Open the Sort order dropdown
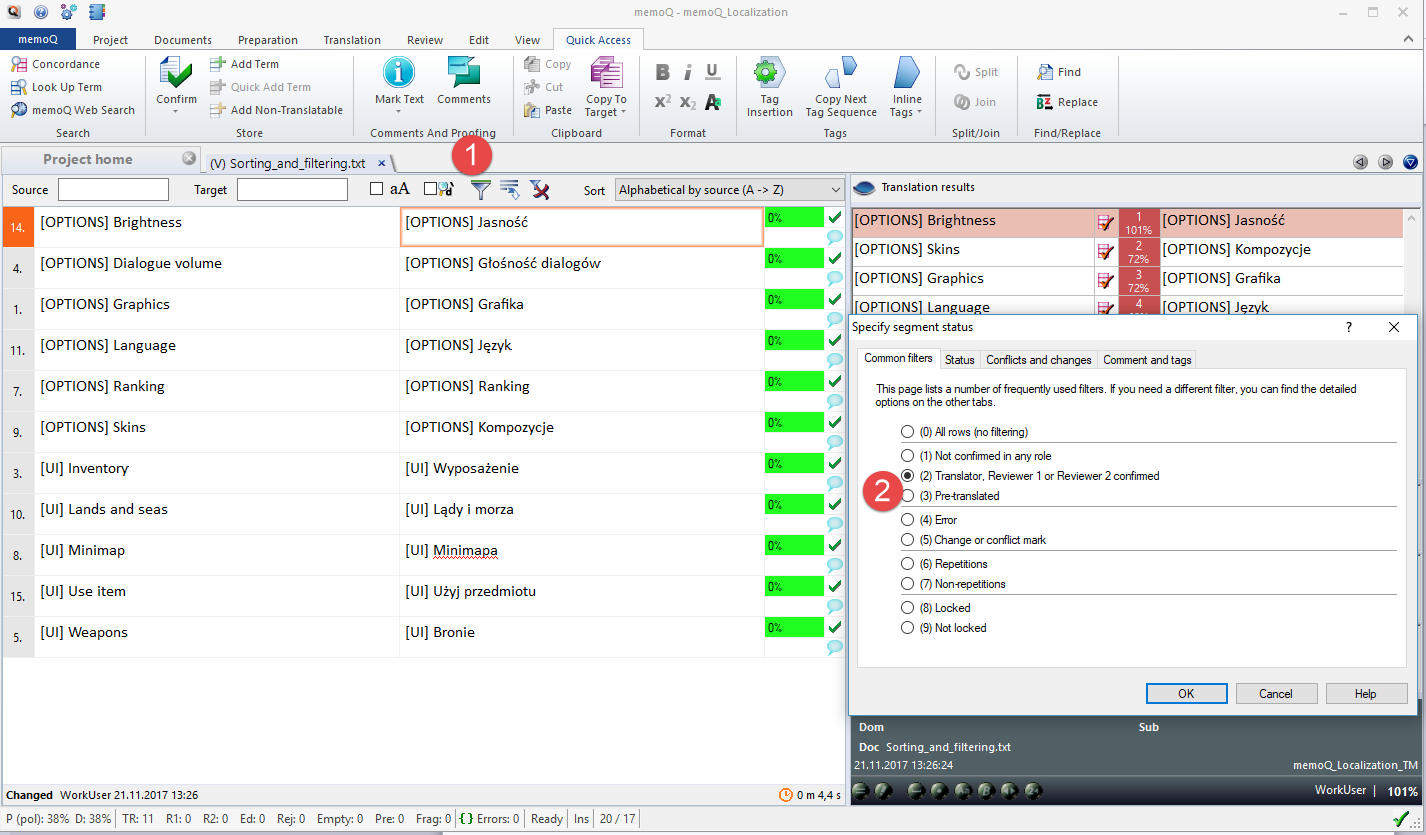 730,189
